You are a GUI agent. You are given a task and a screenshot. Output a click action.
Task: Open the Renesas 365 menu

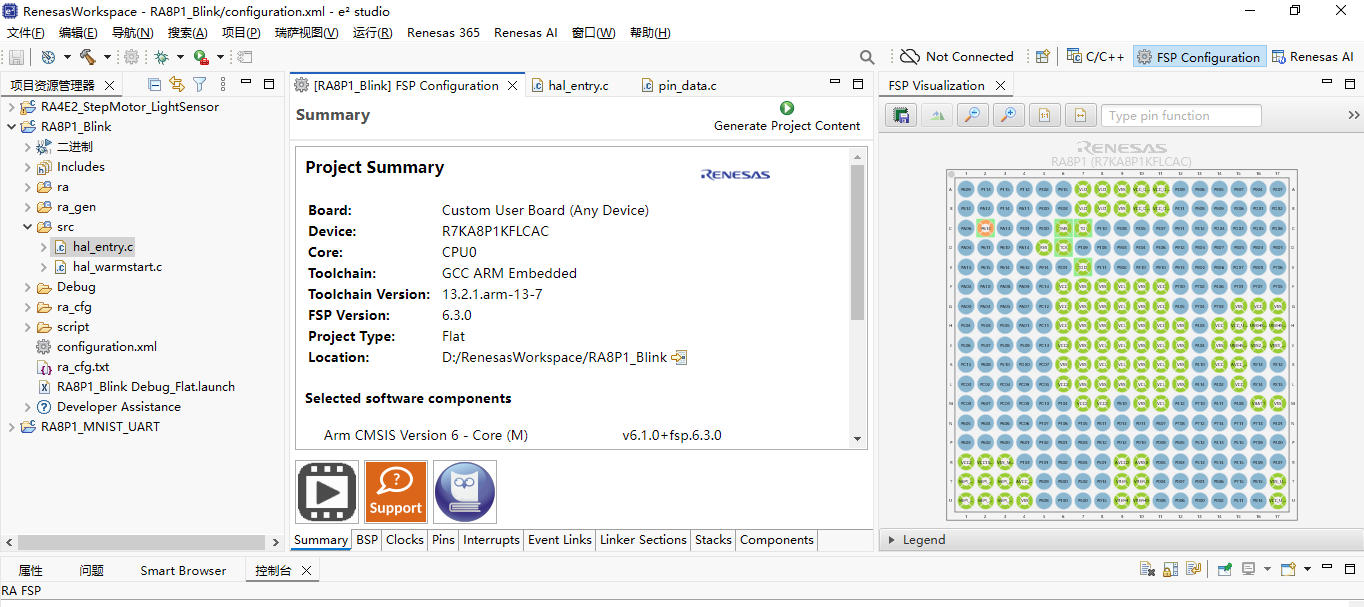coord(443,32)
